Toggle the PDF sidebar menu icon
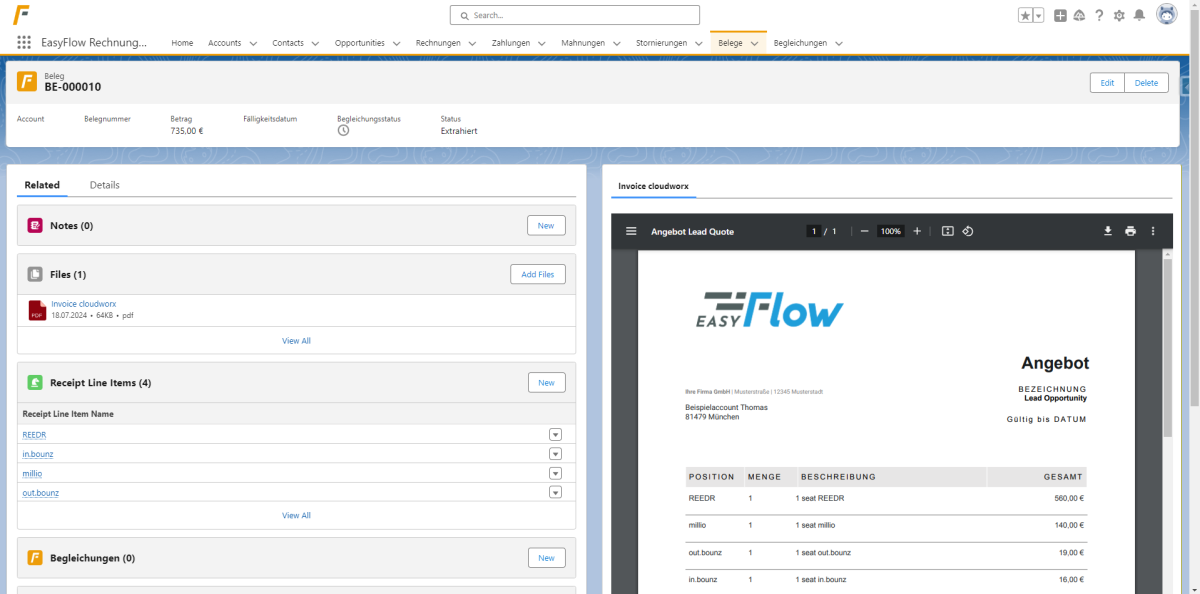1200x594 pixels. pos(631,231)
